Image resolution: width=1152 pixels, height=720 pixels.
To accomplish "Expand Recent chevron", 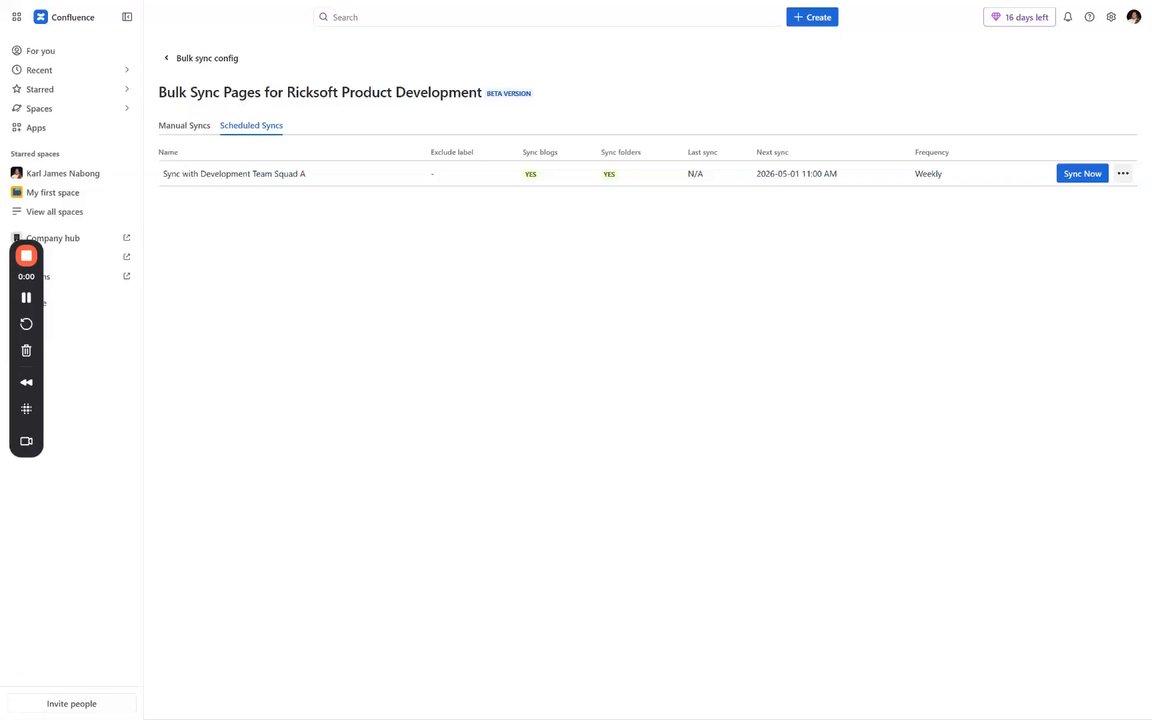I will click(x=127, y=70).
